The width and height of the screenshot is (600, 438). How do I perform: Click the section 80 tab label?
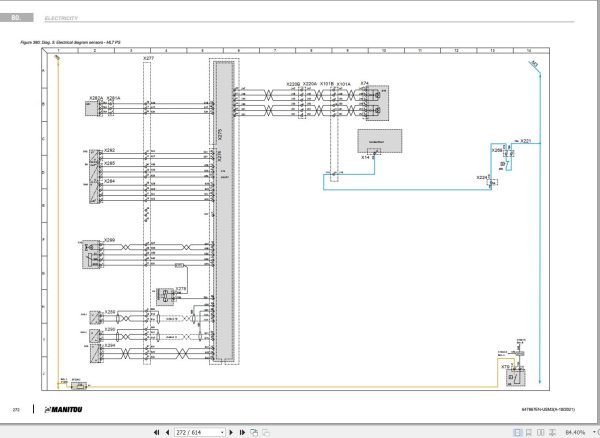(x=16, y=17)
